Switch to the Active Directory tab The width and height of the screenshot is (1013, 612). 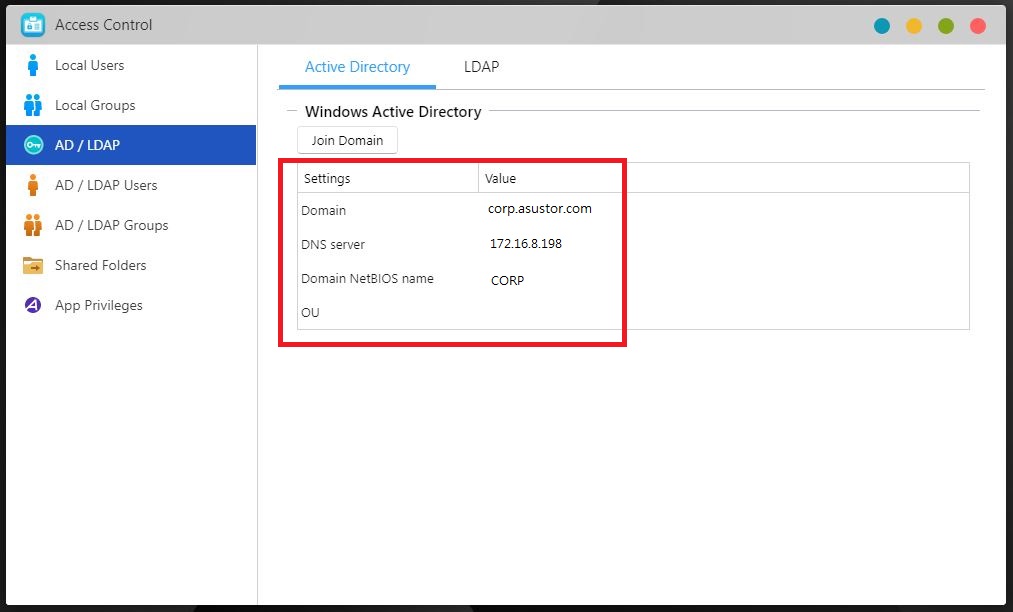point(357,67)
